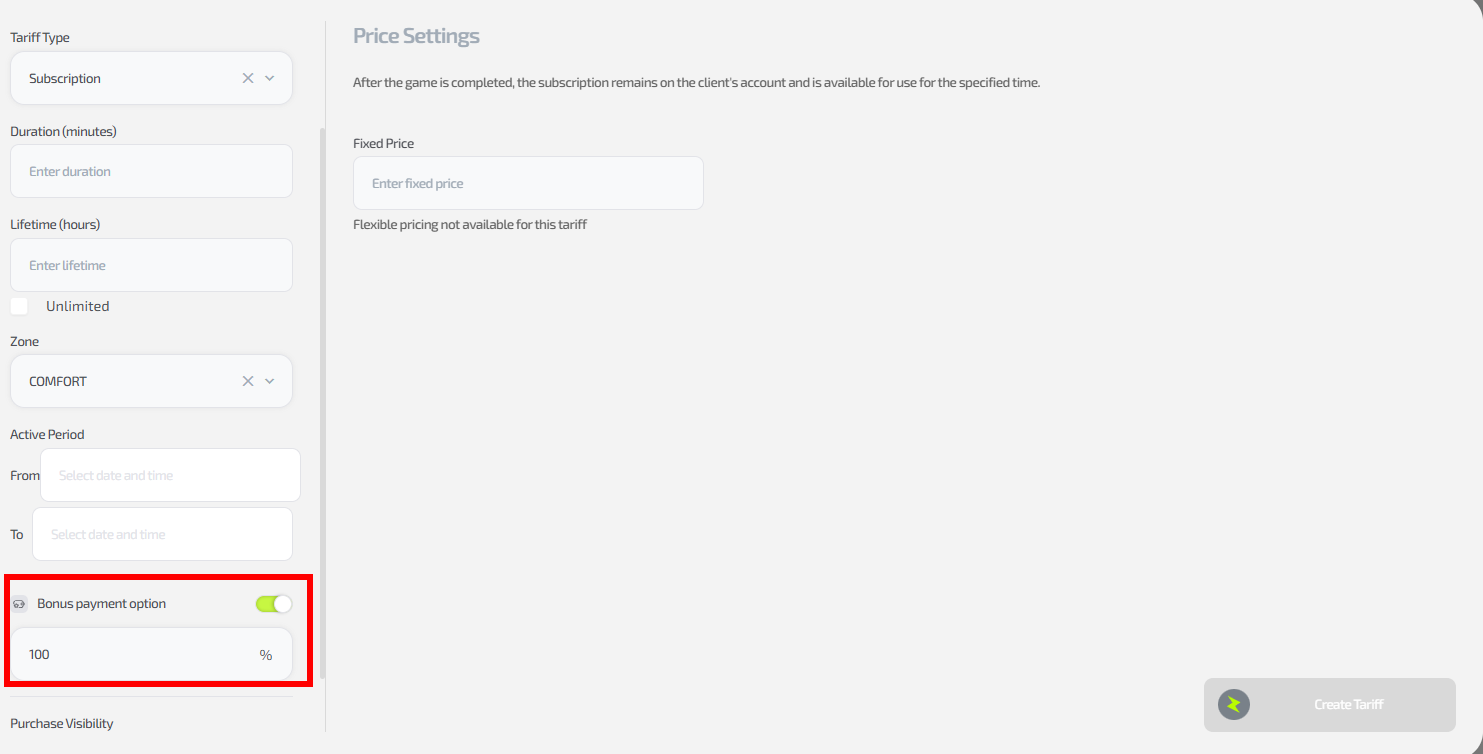Click the COMFORT value in Zone field
This screenshot has height=754, width=1483.
(58, 381)
